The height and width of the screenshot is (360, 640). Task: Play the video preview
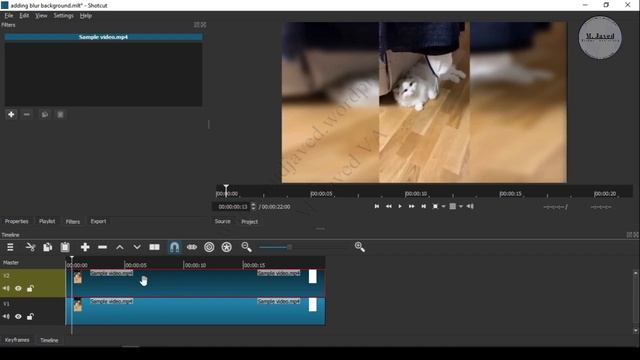(x=400, y=206)
